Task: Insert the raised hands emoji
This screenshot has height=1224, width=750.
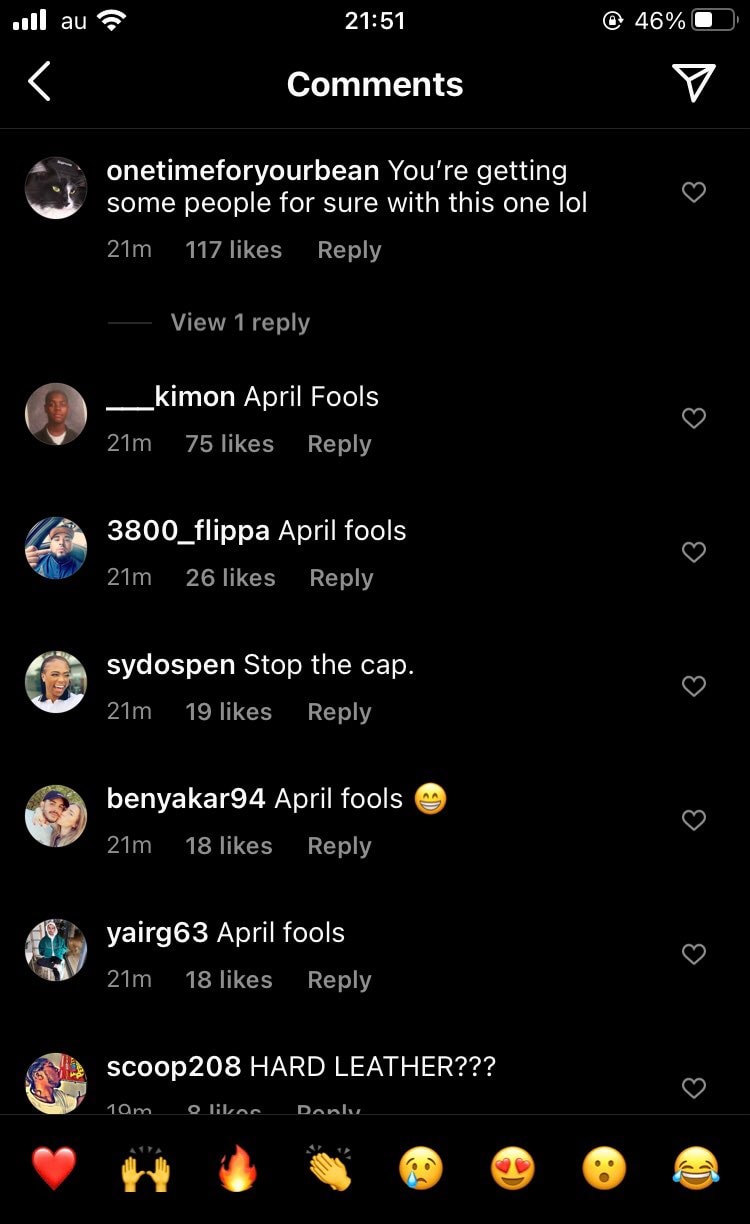Action: [x=145, y=1168]
